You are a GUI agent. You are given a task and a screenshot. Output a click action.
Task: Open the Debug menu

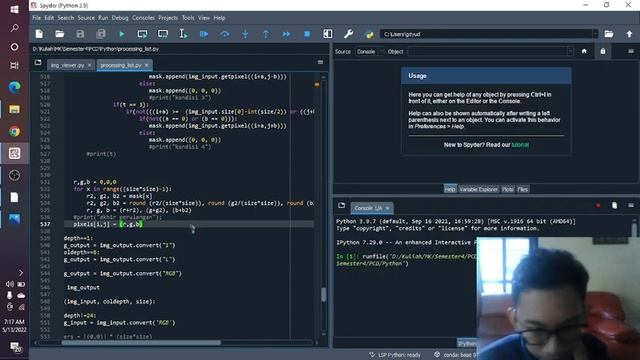120,18
